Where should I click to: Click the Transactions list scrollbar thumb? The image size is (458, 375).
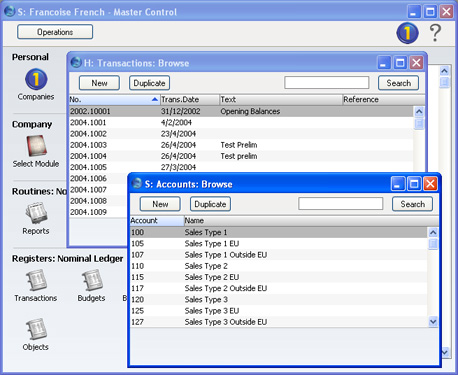pos(419,123)
